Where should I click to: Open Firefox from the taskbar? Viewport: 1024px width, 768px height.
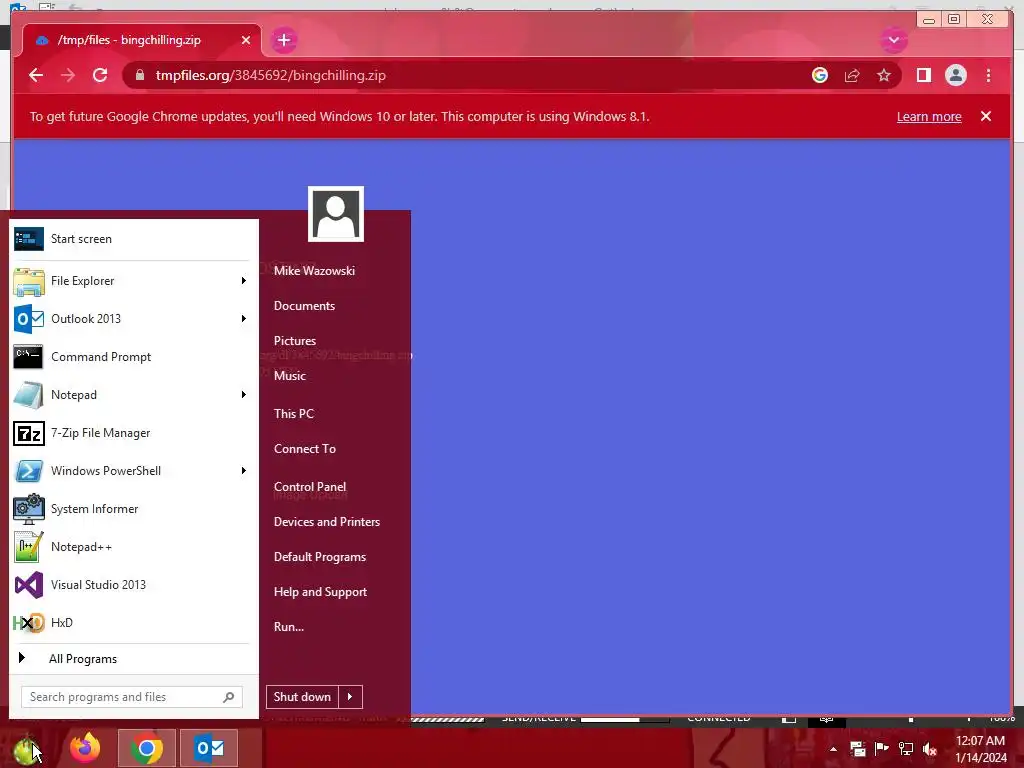85,748
